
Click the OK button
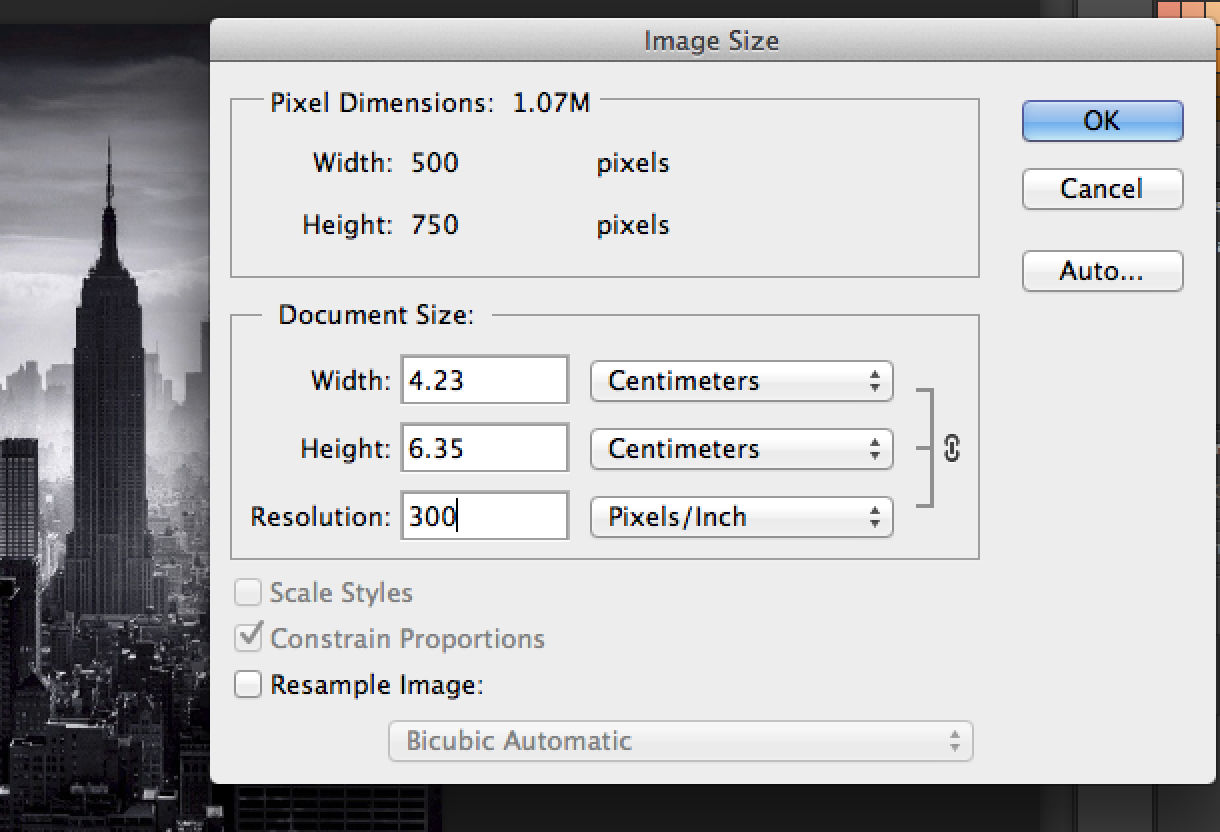pyautogui.click(x=1101, y=120)
